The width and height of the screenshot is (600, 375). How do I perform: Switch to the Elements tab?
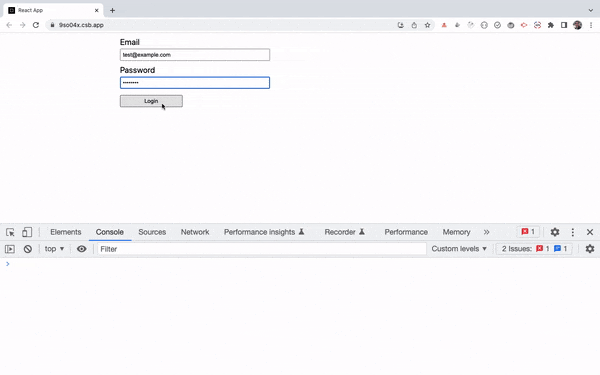pos(66,232)
